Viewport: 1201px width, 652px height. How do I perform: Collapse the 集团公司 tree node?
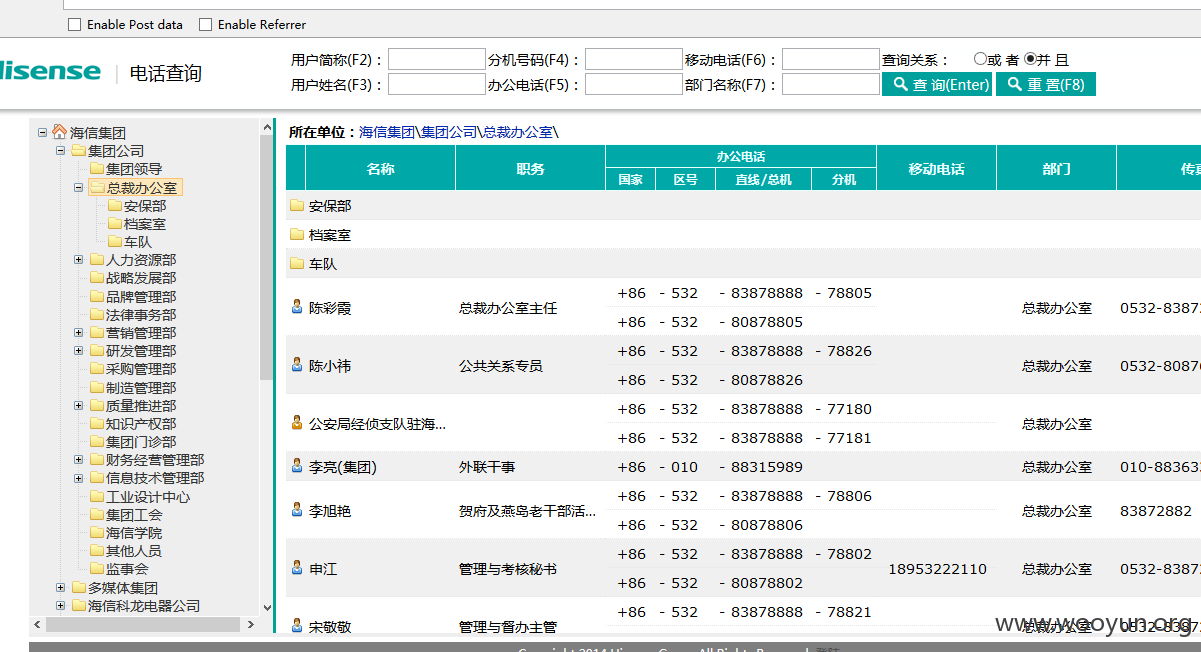click(x=60, y=150)
